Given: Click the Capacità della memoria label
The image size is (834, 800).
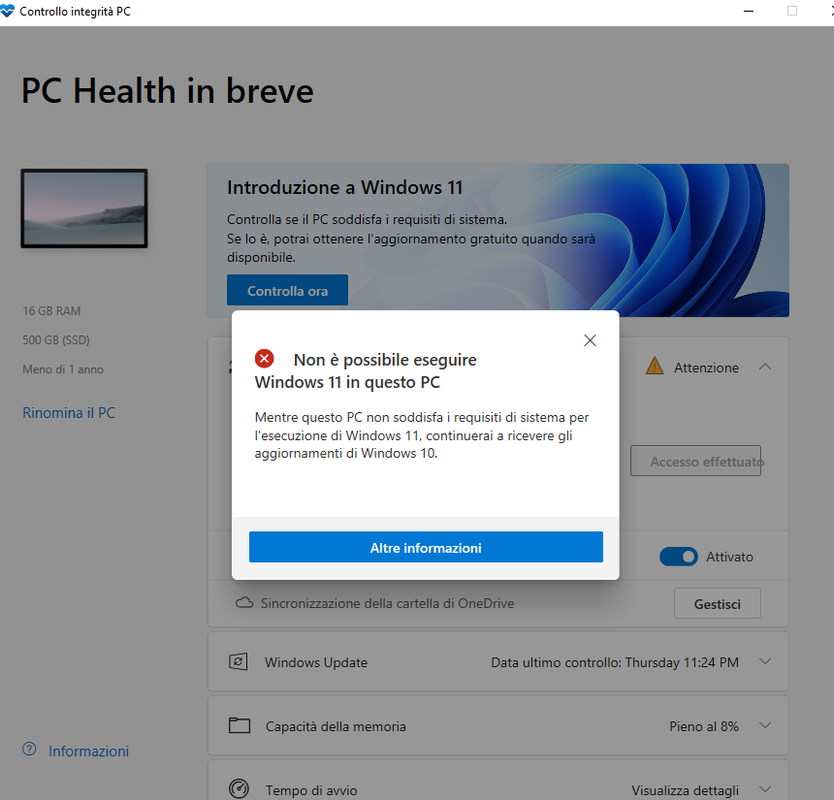Looking at the screenshot, I should point(336,726).
